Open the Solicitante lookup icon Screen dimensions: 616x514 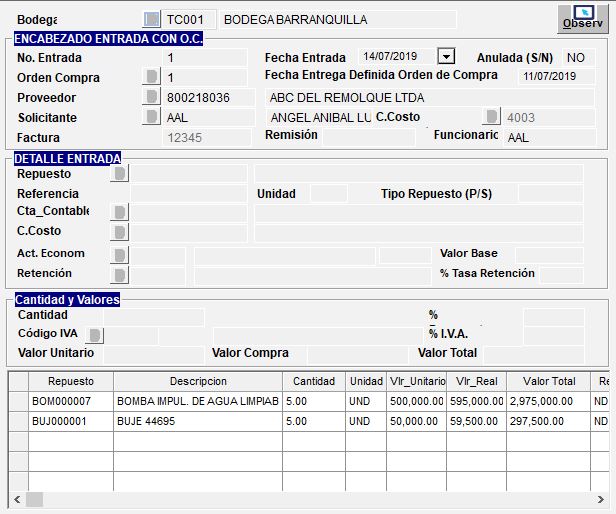151,117
